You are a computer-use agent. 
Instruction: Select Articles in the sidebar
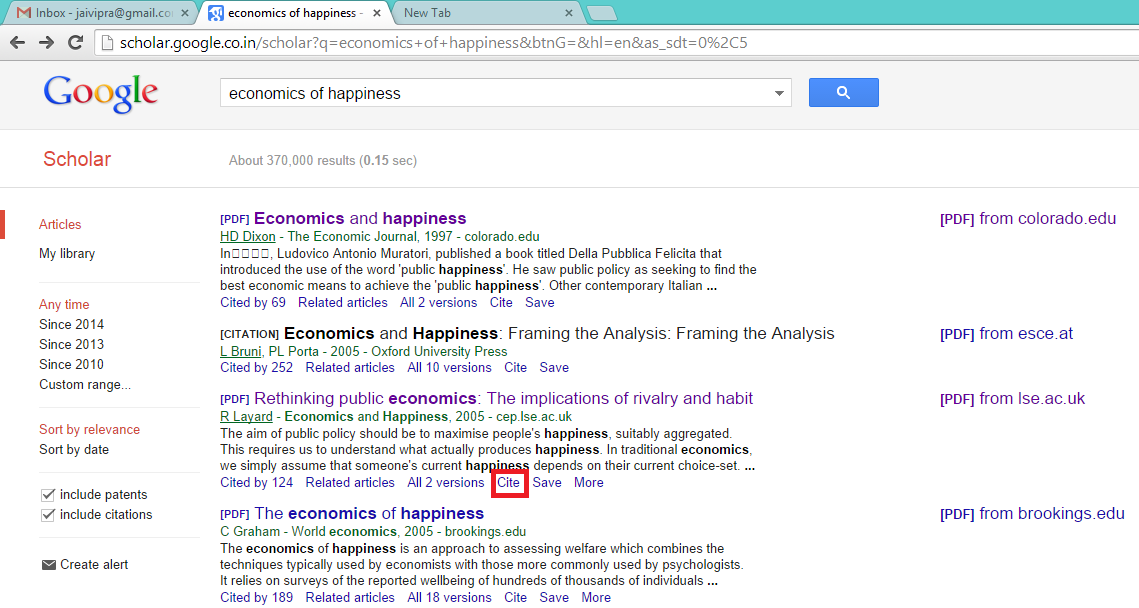[x=60, y=224]
